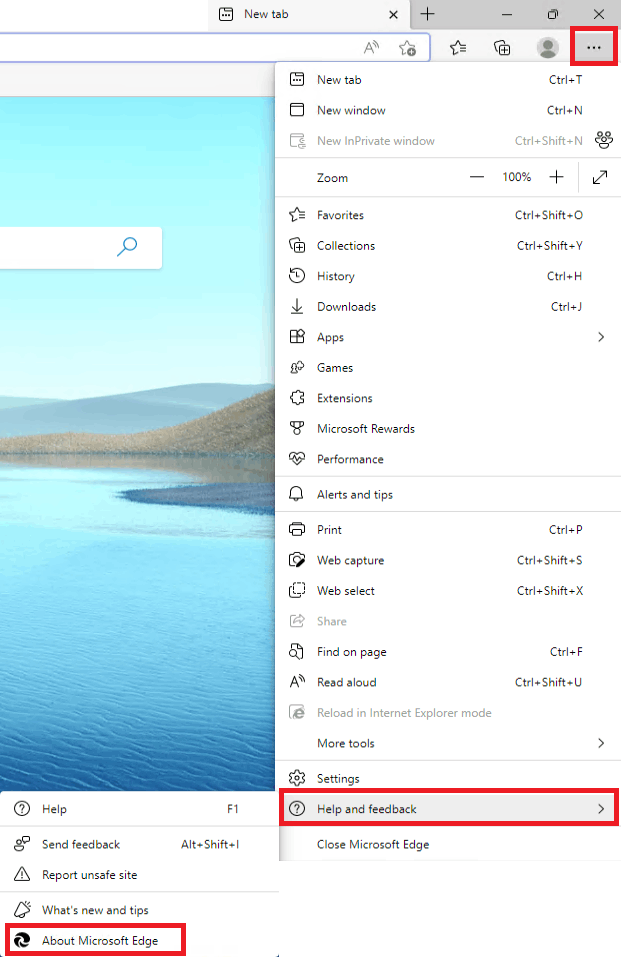Screen dimensions: 621x957
Task: Open Downloads from the menu
Action: pos(448,306)
